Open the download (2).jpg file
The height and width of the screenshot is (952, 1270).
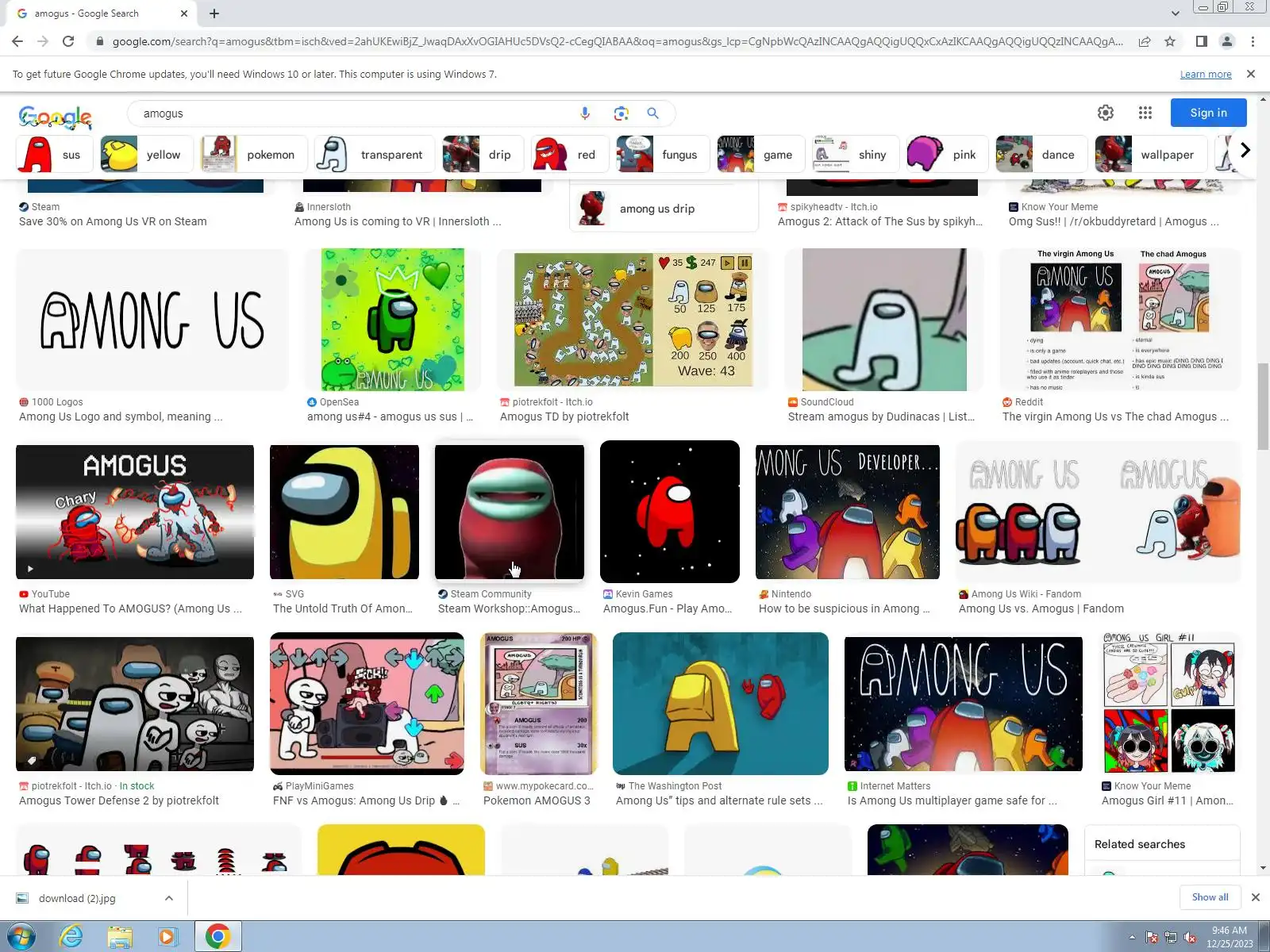coord(77,898)
